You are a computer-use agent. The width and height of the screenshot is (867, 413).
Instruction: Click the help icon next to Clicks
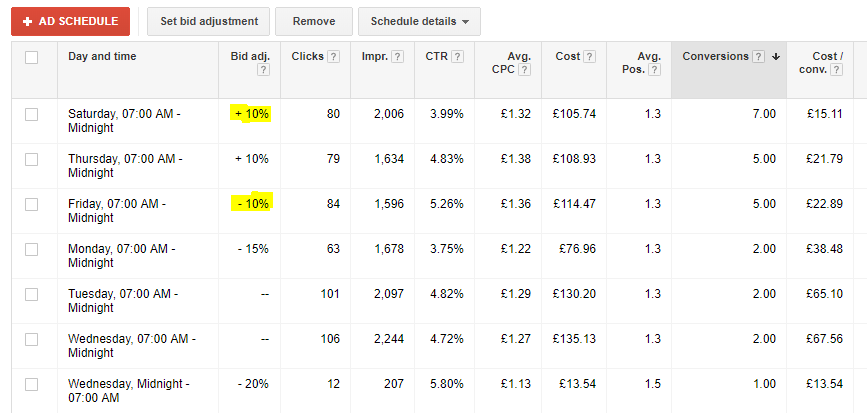333,56
